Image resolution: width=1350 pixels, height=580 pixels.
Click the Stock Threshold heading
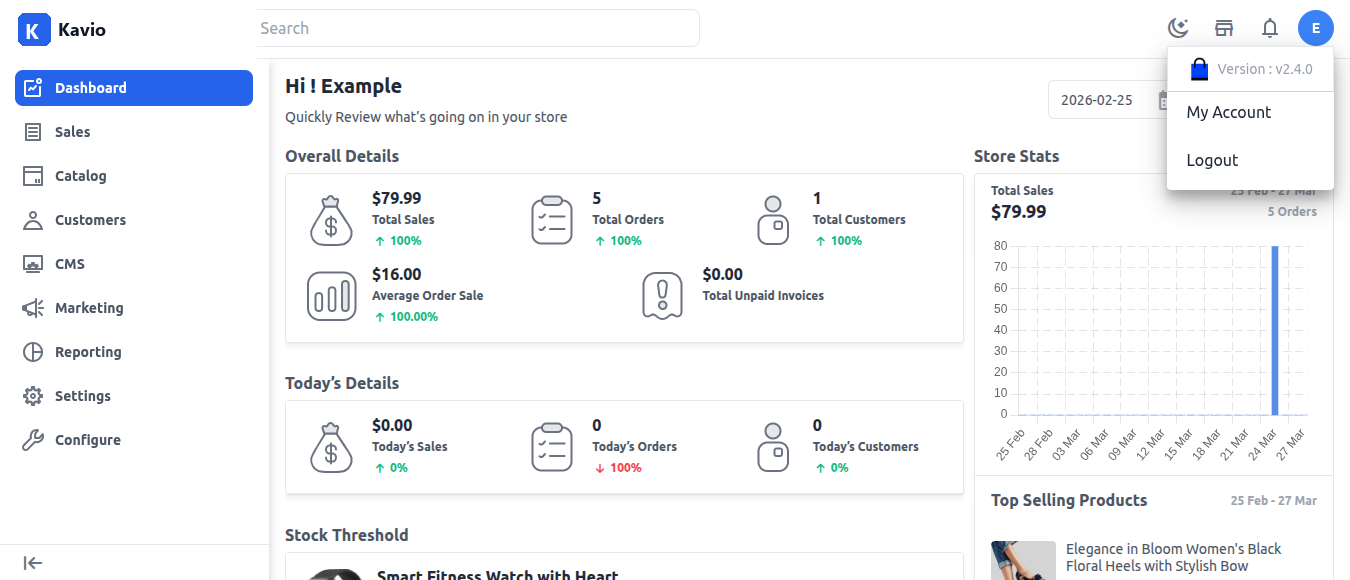click(x=347, y=535)
